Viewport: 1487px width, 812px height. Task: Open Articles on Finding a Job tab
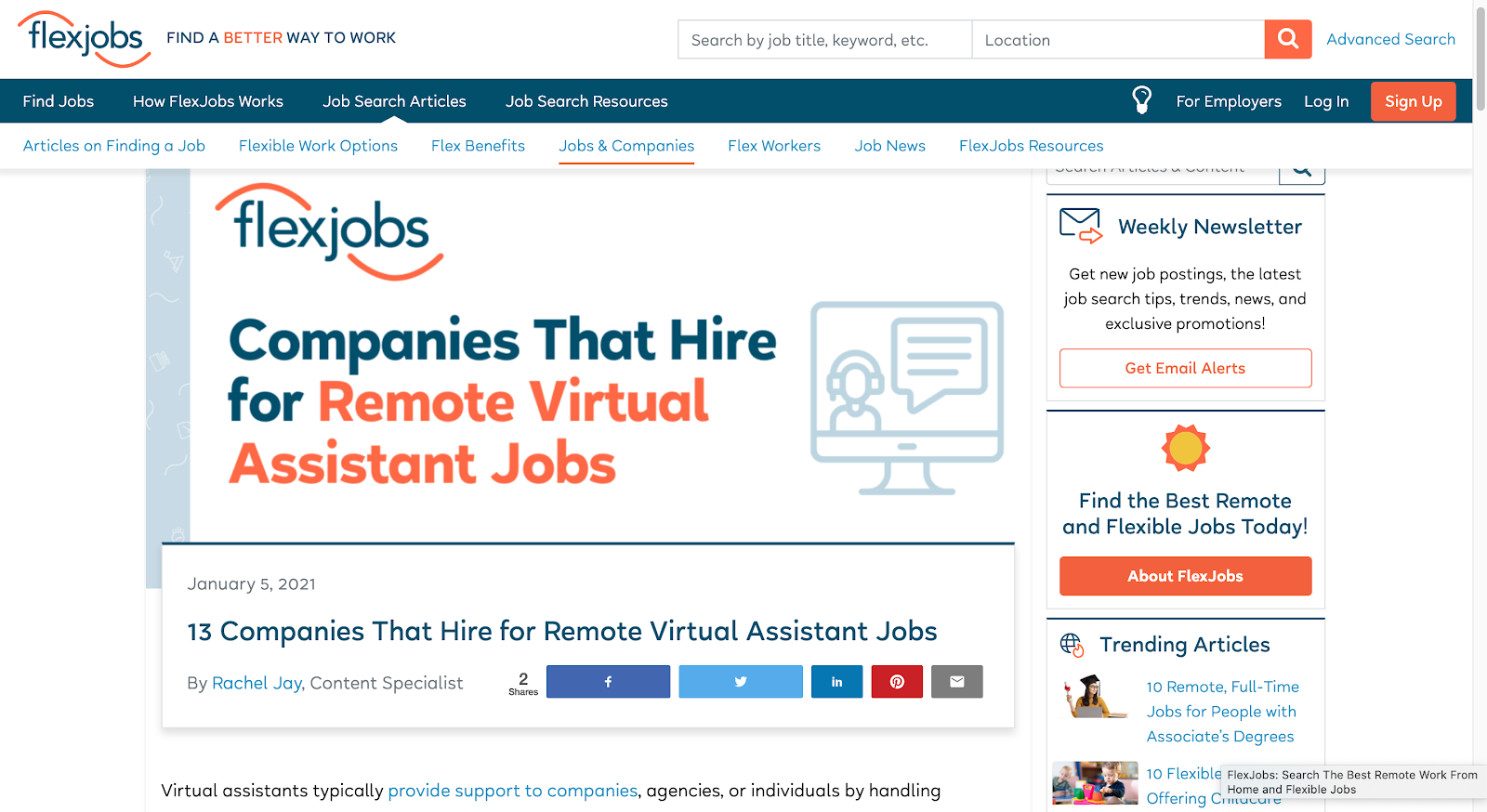point(114,146)
